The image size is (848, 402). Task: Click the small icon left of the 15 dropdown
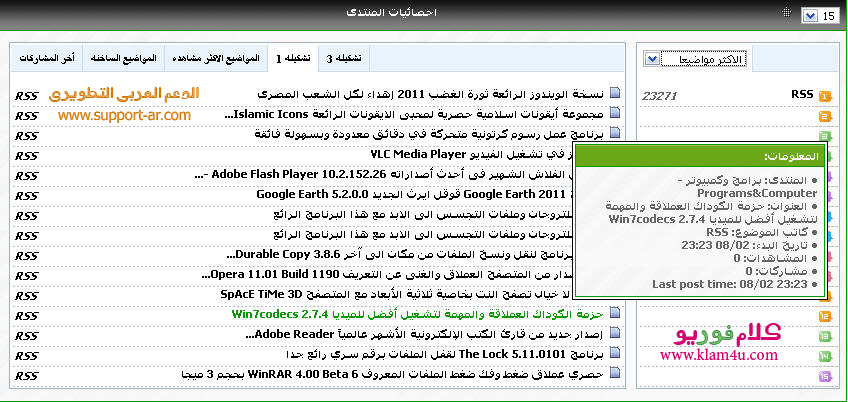coord(789,13)
